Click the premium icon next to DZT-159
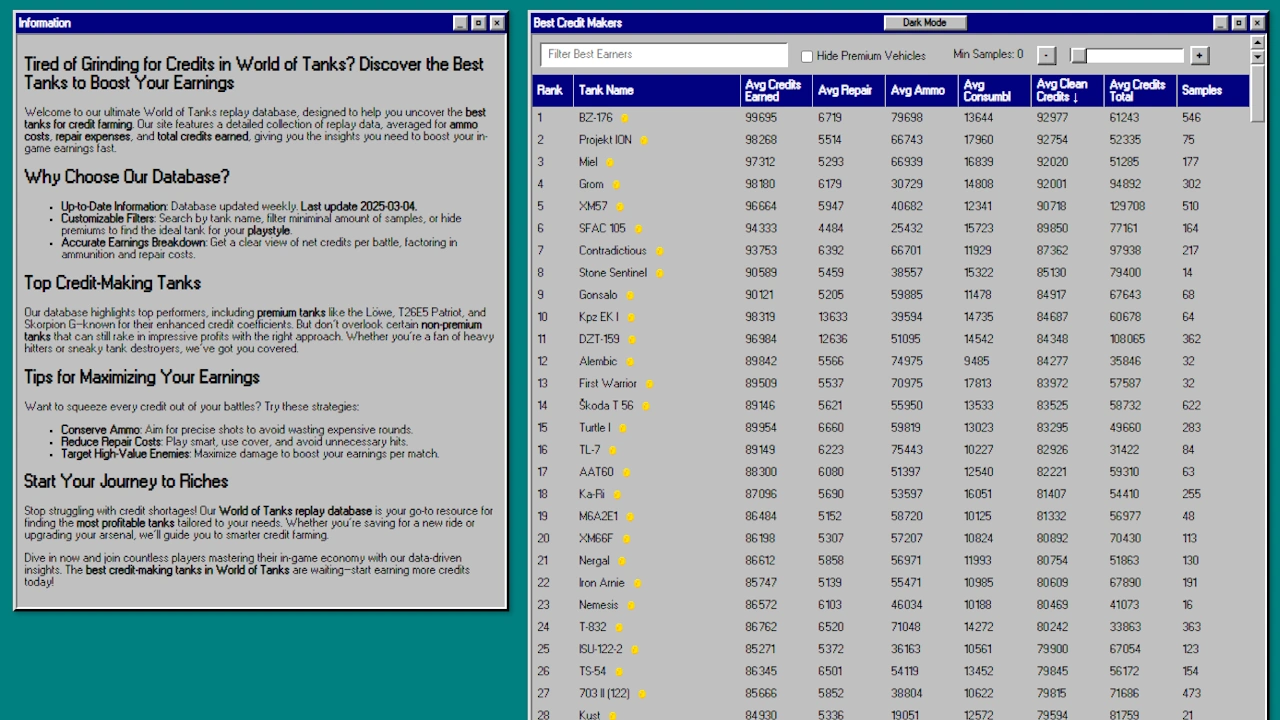Screen dimensions: 1280x720 pos(631,339)
